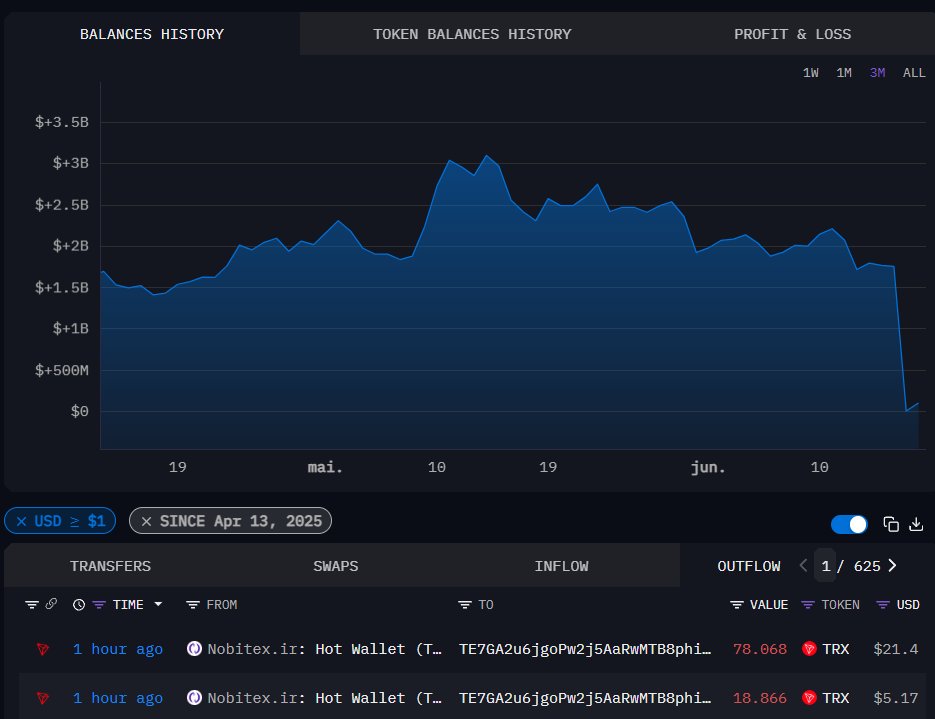Open the To column filter icon
This screenshot has width=935, height=719.
point(465,605)
